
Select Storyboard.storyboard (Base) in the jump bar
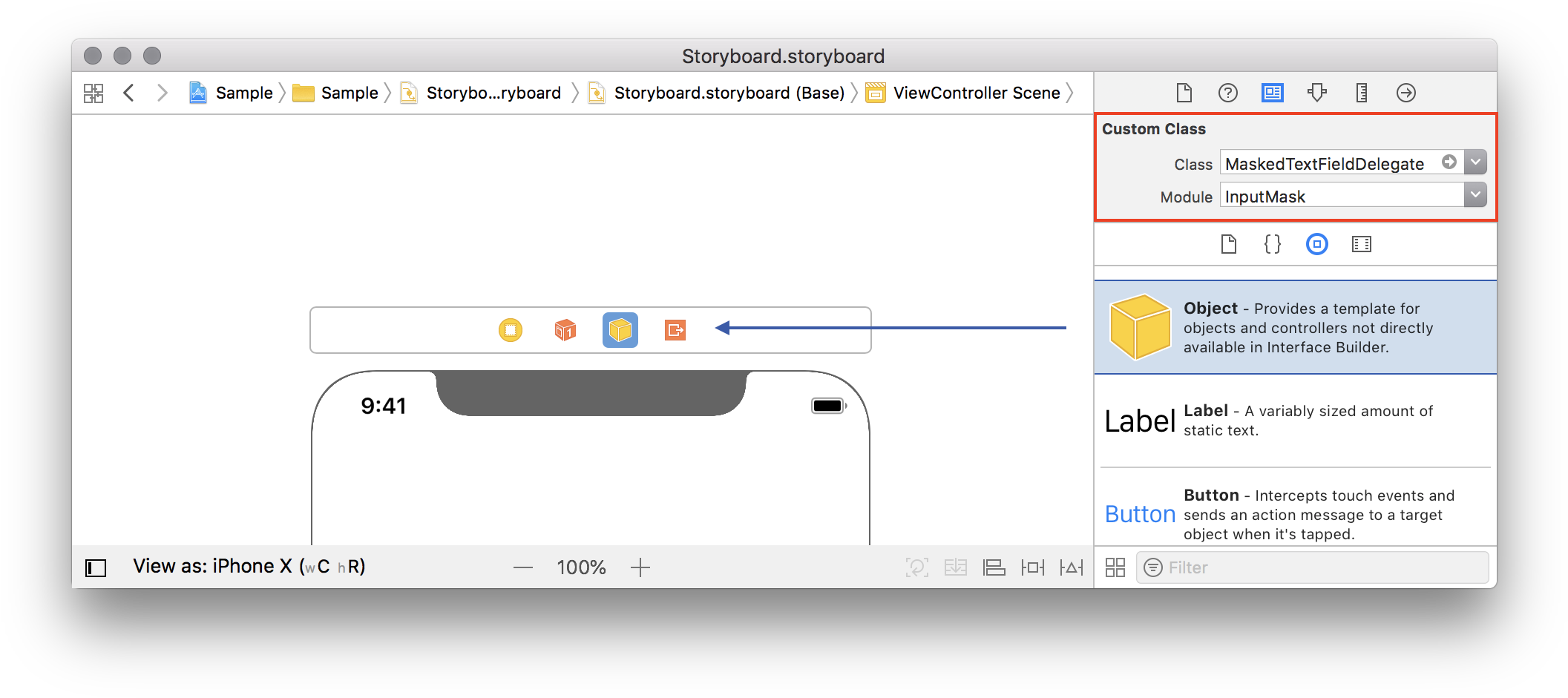[729, 93]
